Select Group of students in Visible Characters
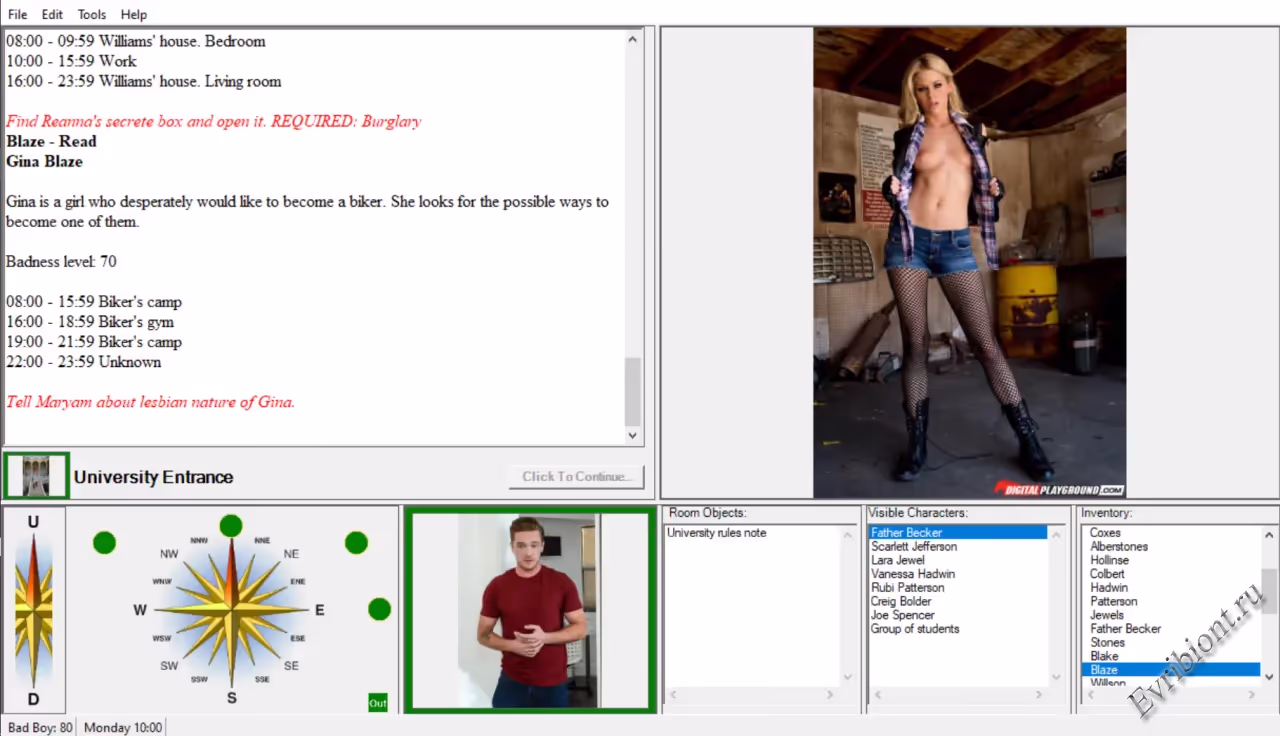This screenshot has height=736, width=1280. 915,629
